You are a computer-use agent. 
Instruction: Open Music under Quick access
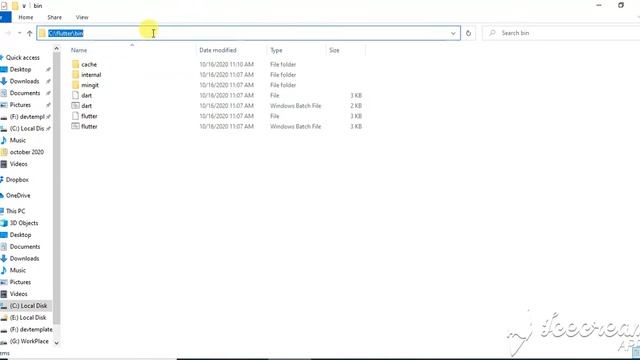coord(18,140)
